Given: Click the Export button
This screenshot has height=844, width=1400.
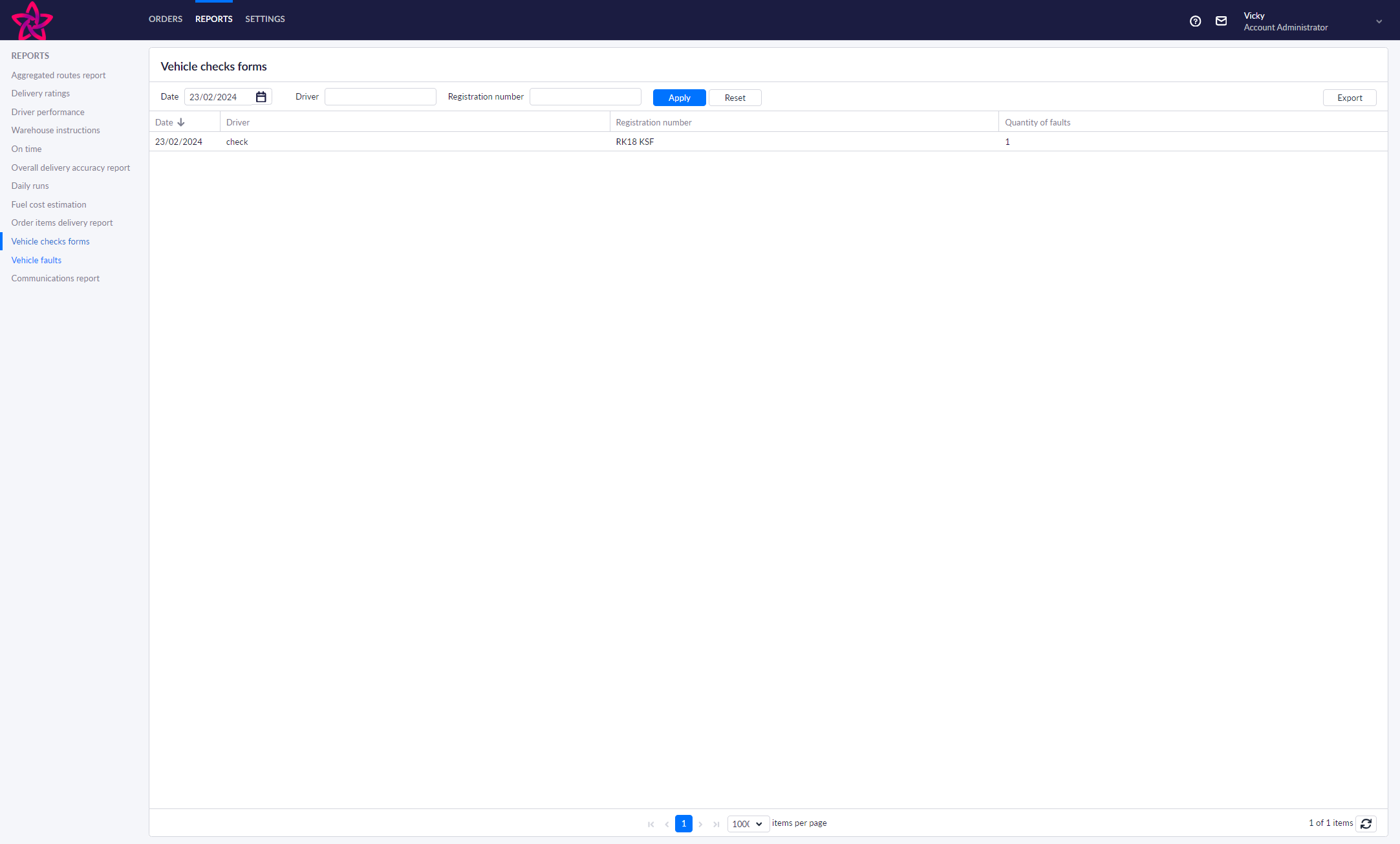Looking at the screenshot, I should click(x=1350, y=98).
